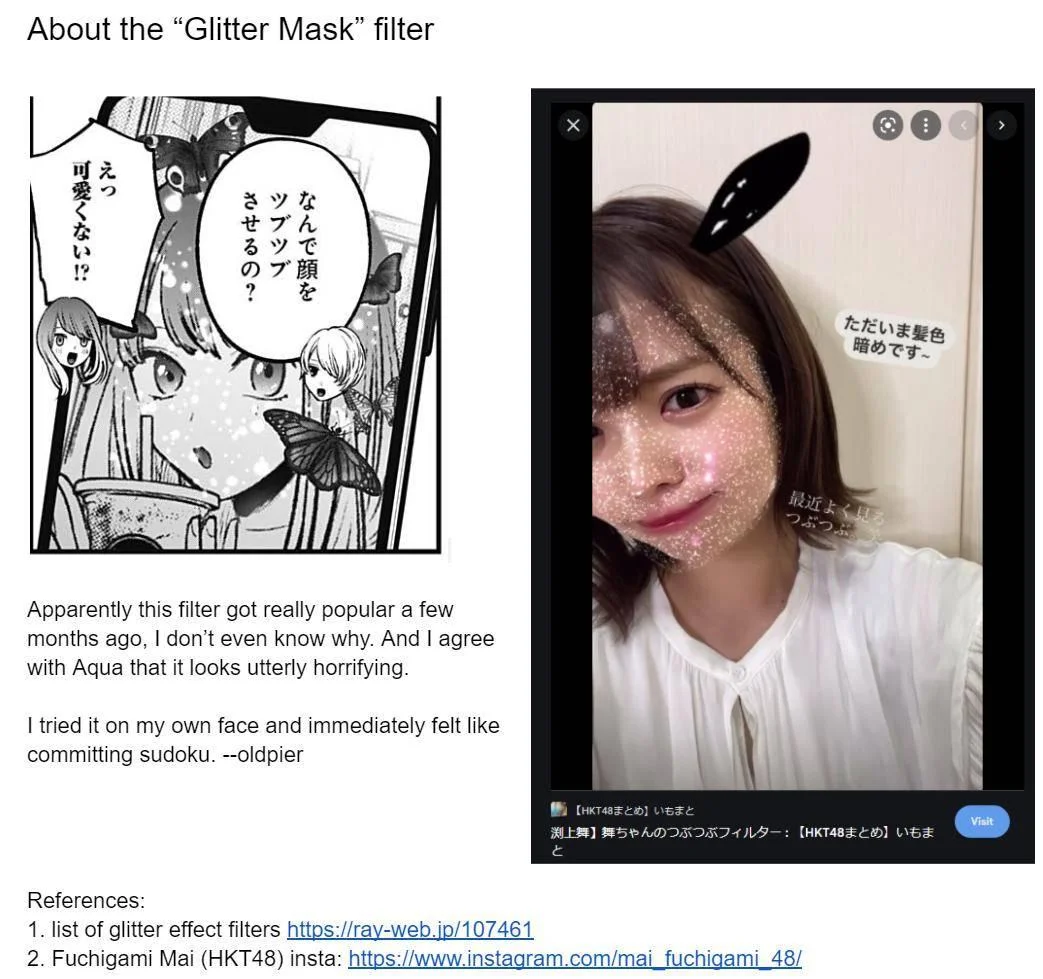Select the manga panel image
This screenshot has height=979, width=1043.
coord(235,325)
